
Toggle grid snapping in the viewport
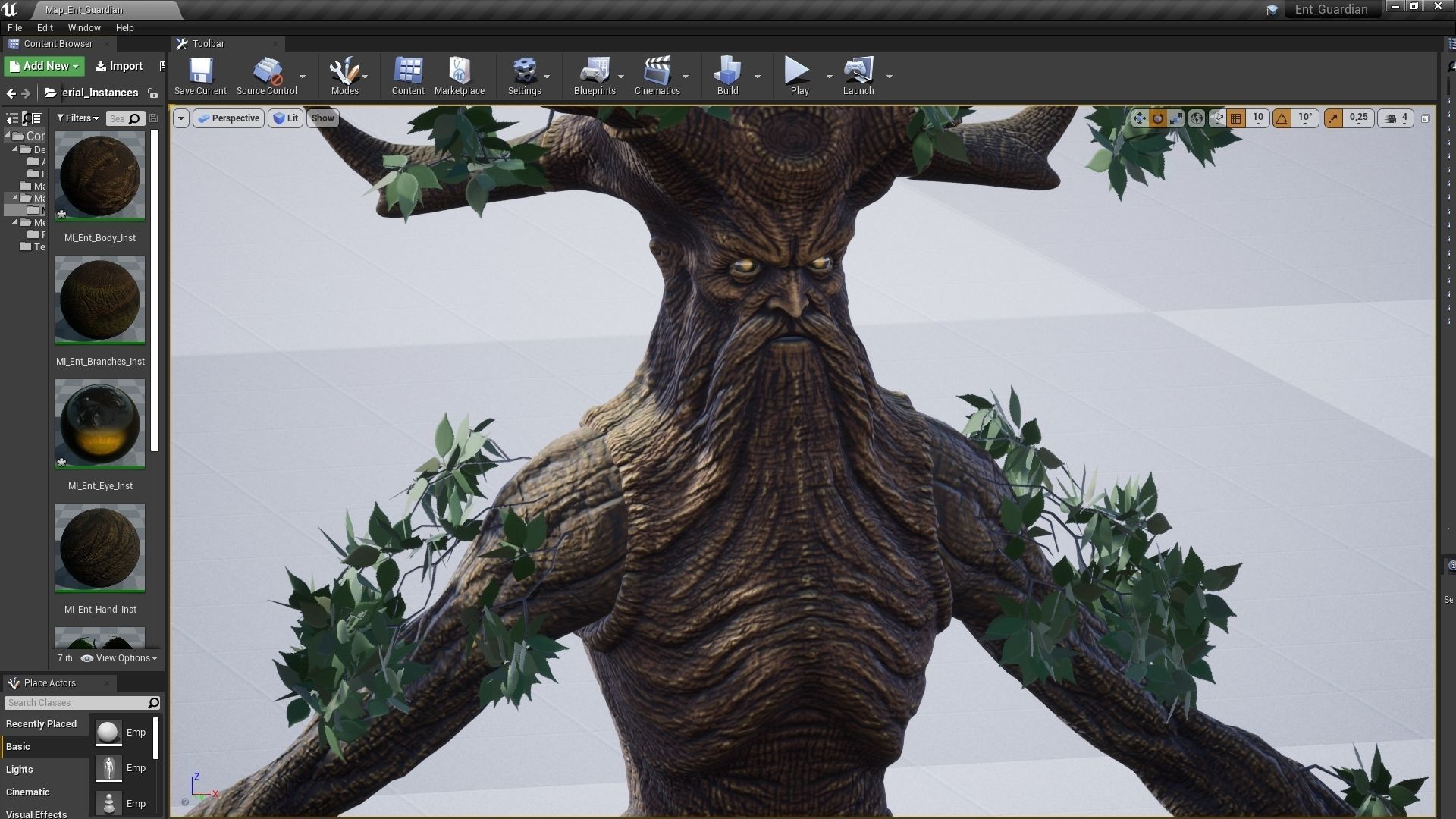point(1236,118)
